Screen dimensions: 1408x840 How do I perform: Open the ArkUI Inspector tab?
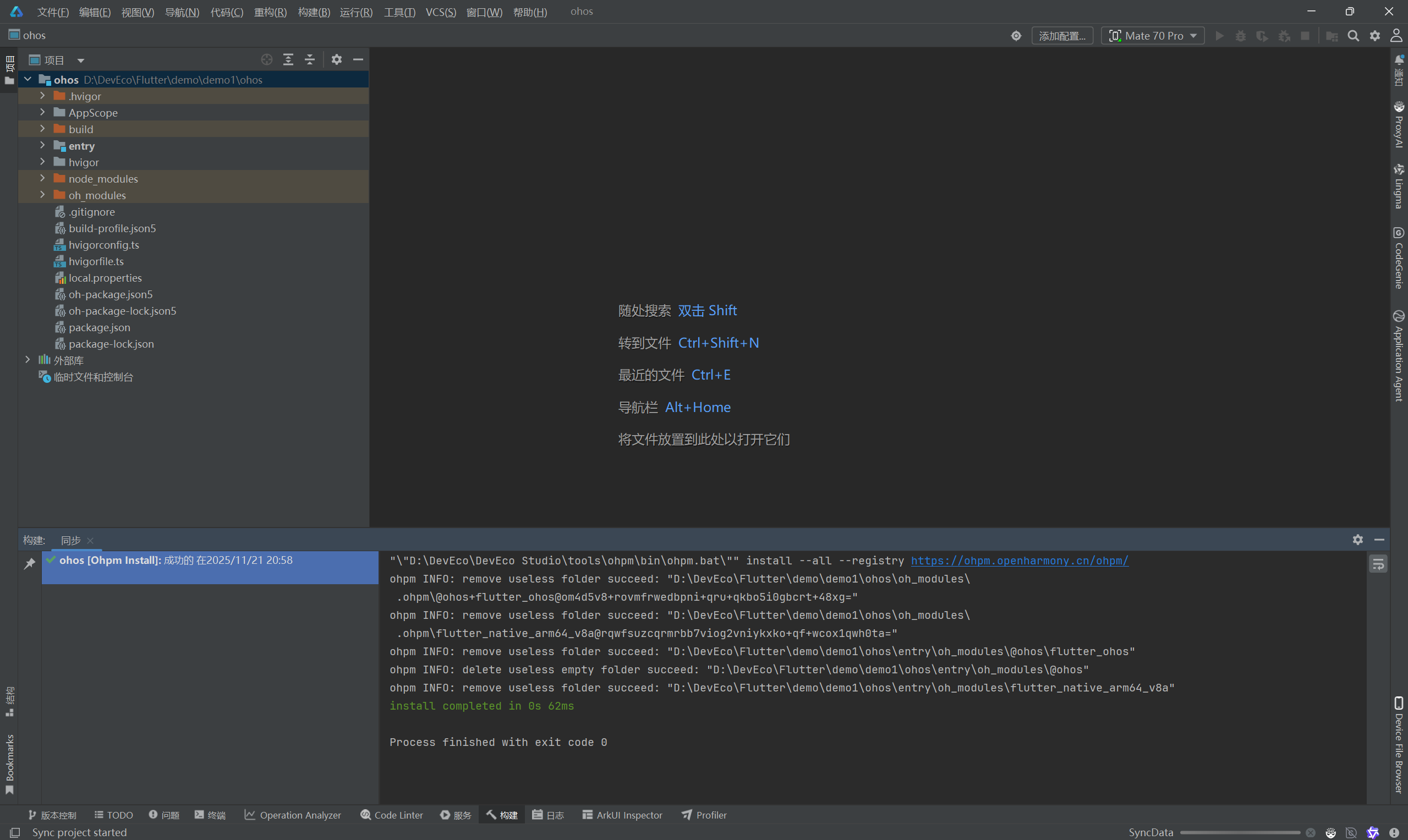pos(622,815)
